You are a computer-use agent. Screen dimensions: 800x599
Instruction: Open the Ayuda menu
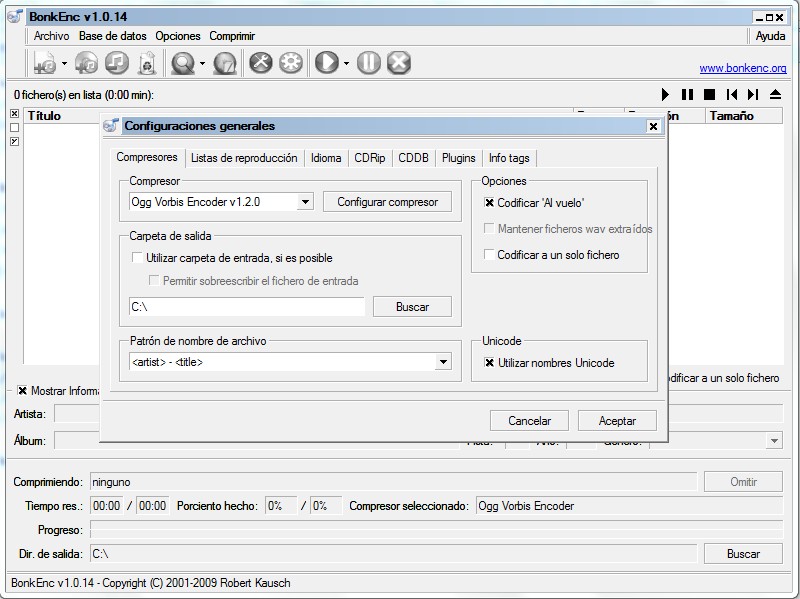[770, 36]
